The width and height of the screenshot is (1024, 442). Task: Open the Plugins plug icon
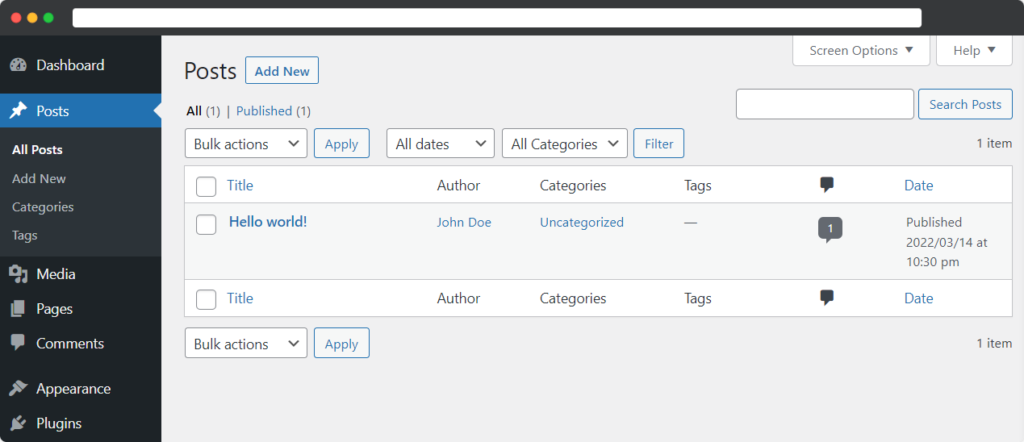18,423
